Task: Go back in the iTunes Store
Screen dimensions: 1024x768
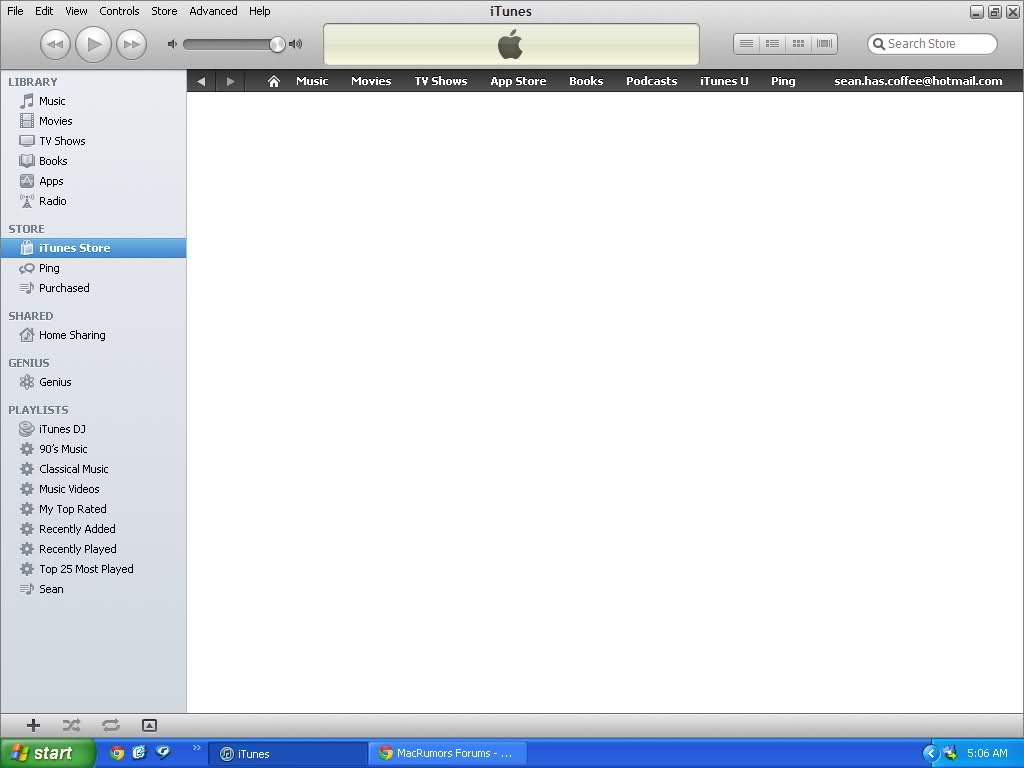Action: (x=201, y=81)
